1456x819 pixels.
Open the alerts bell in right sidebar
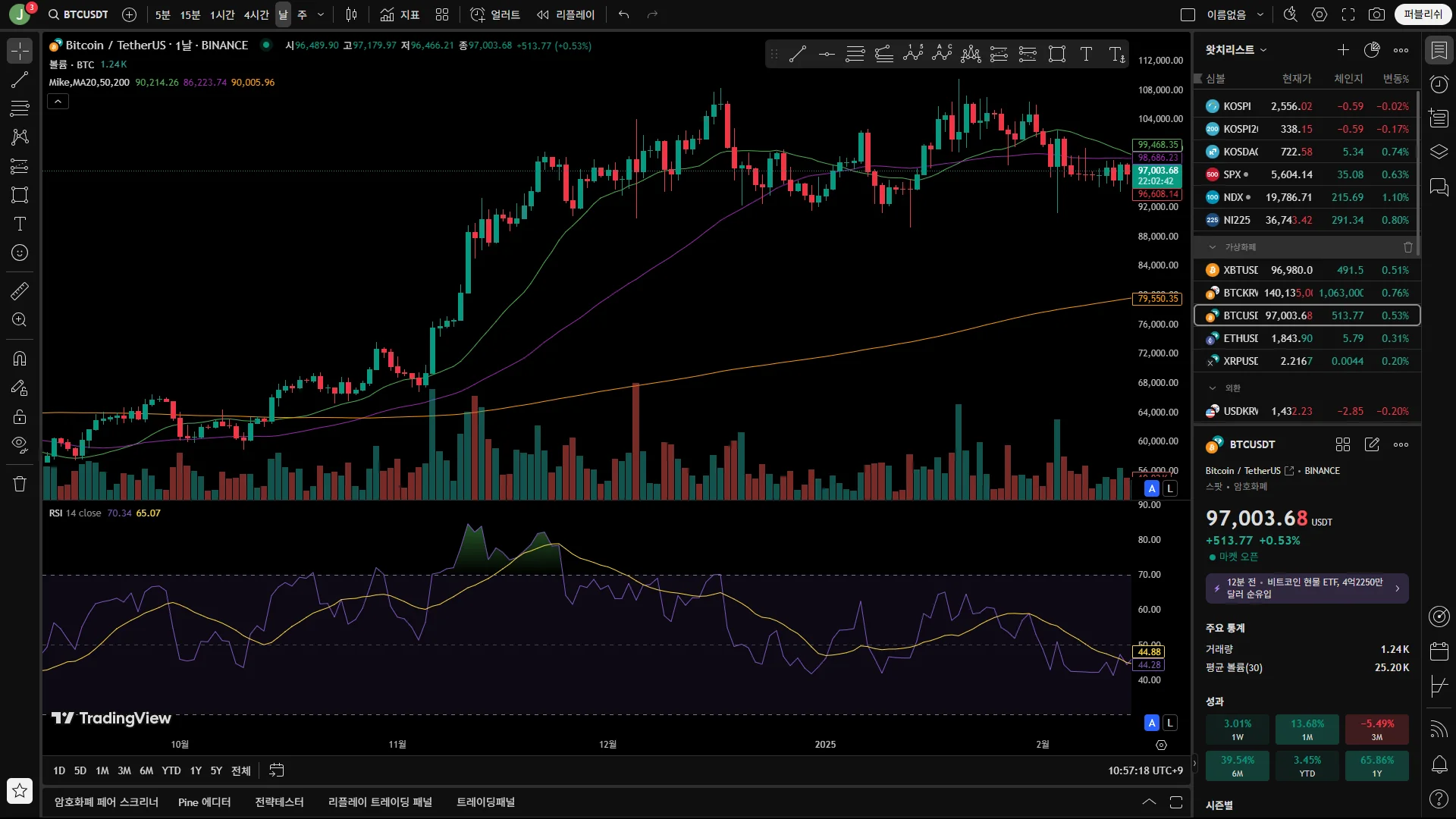point(1439,764)
